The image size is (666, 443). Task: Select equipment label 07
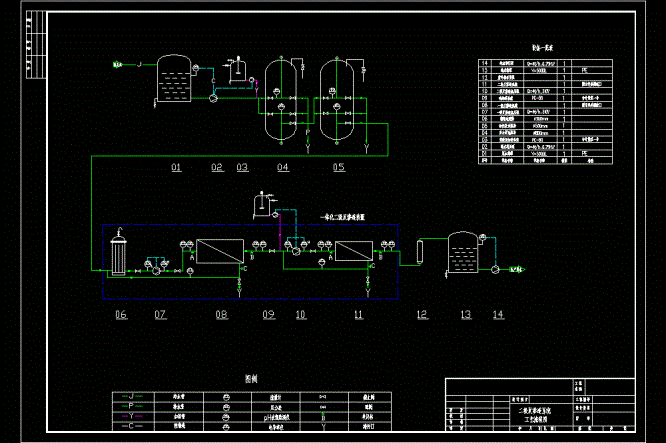tap(160, 315)
